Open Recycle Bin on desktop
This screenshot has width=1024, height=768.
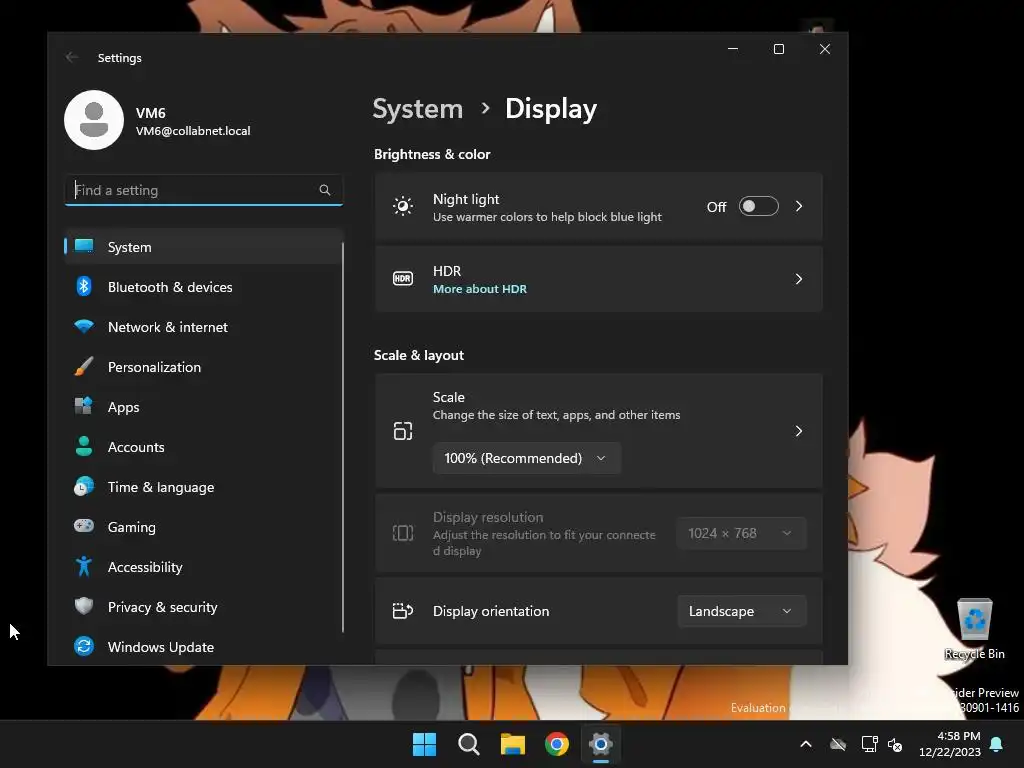coord(974,628)
